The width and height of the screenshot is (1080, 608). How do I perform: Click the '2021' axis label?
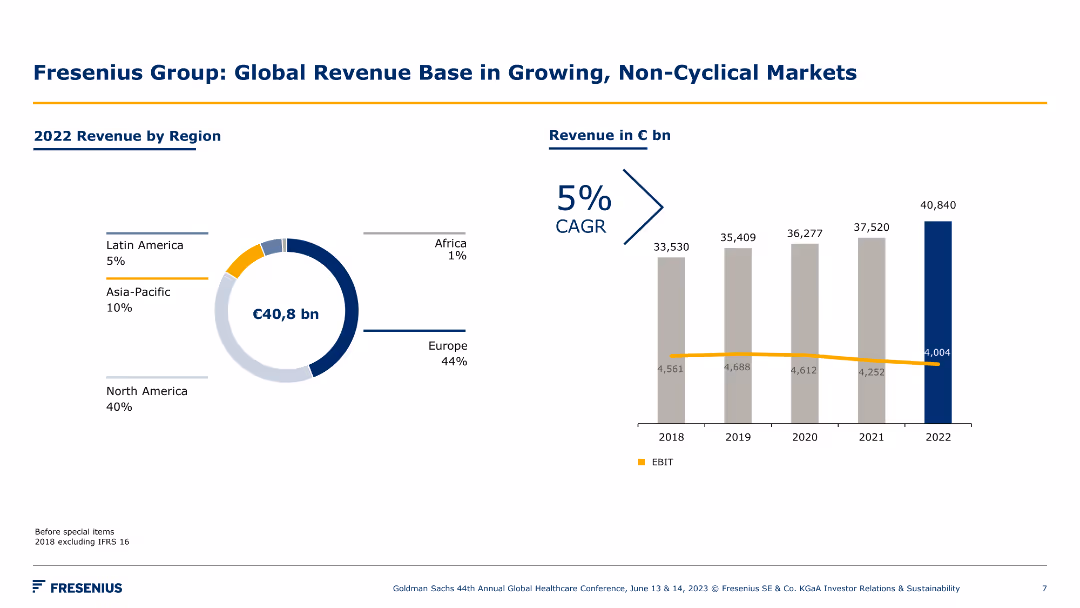(x=871, y=437)
